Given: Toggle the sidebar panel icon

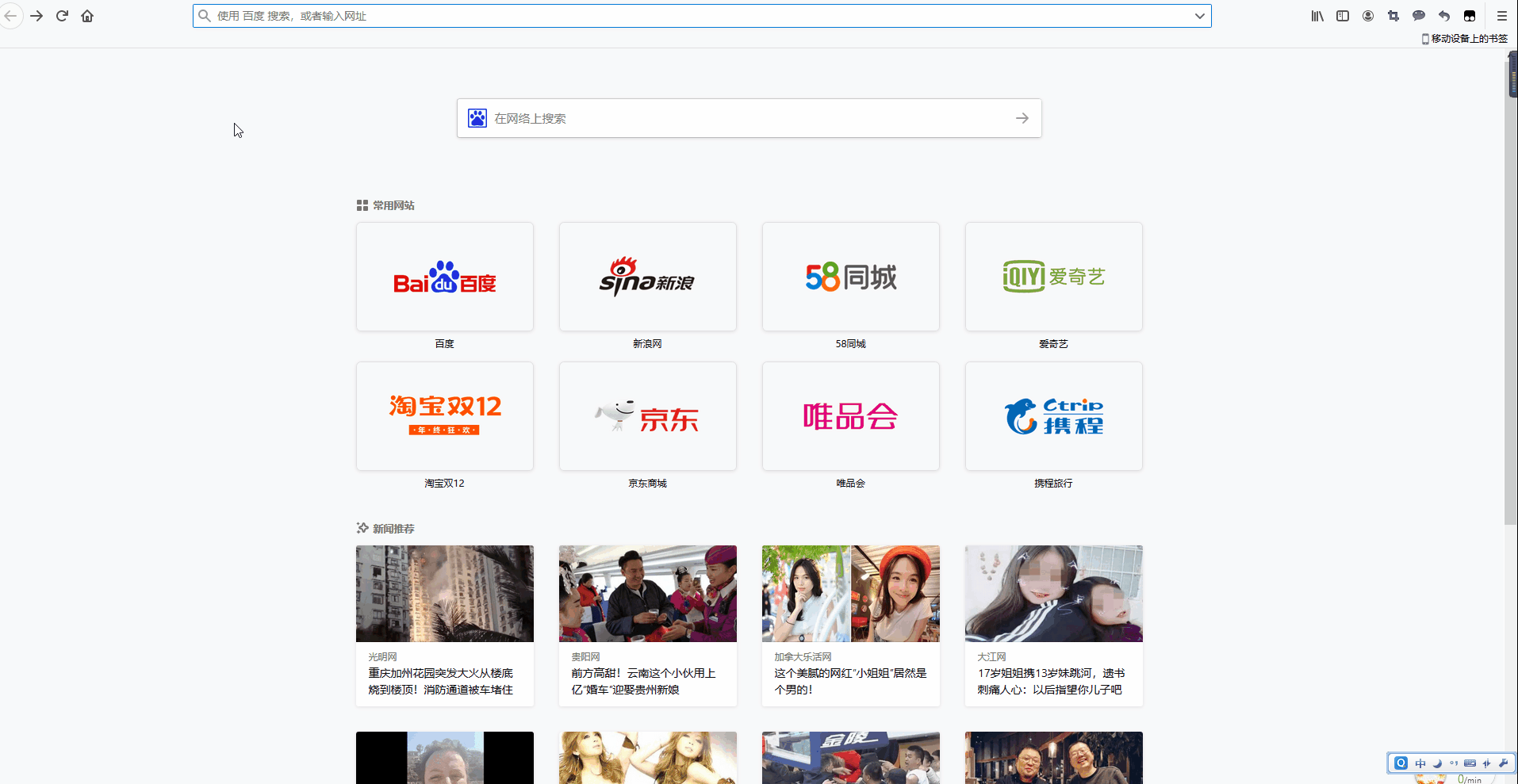Looking at the screenshot, I should tap(1343, 16).
